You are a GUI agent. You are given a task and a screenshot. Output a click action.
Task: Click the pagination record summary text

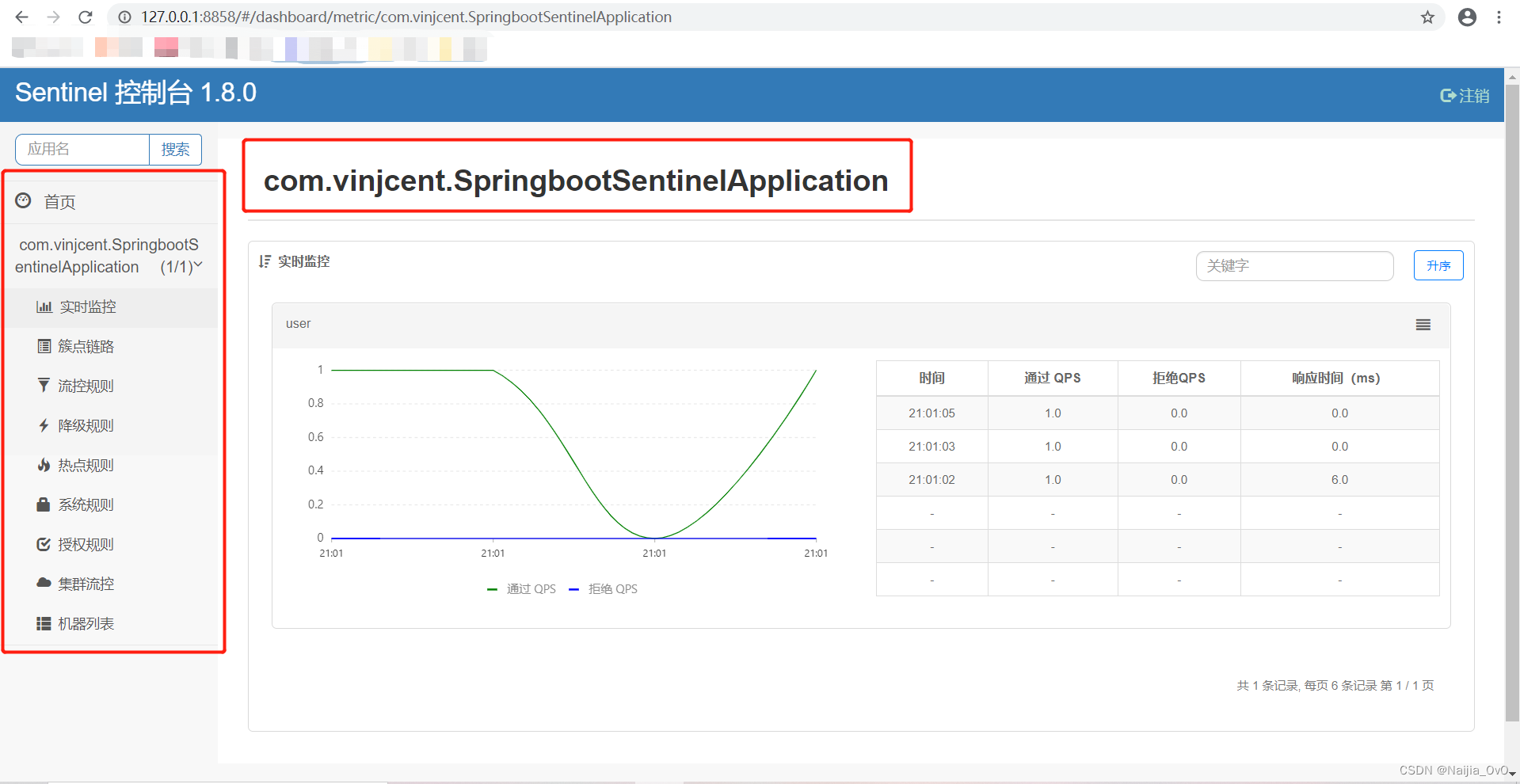1335,686
